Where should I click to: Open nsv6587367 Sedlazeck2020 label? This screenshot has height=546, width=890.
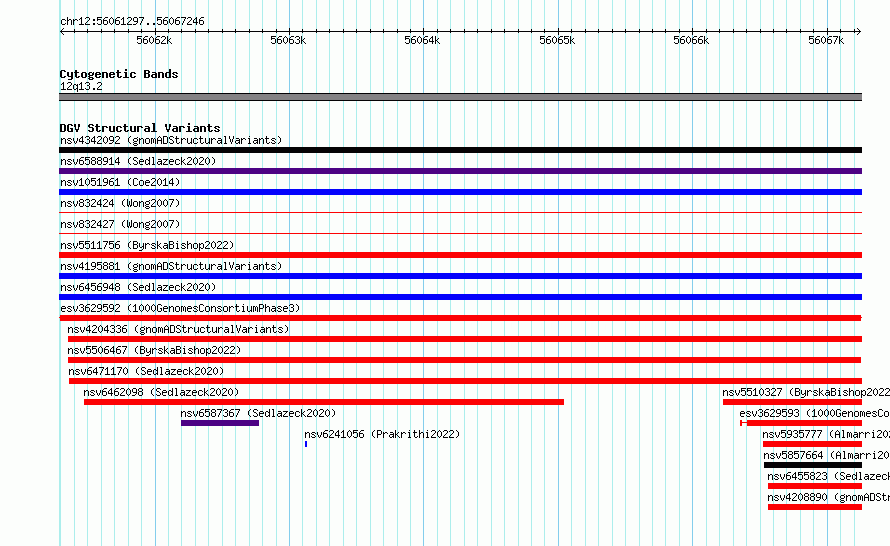258,413
